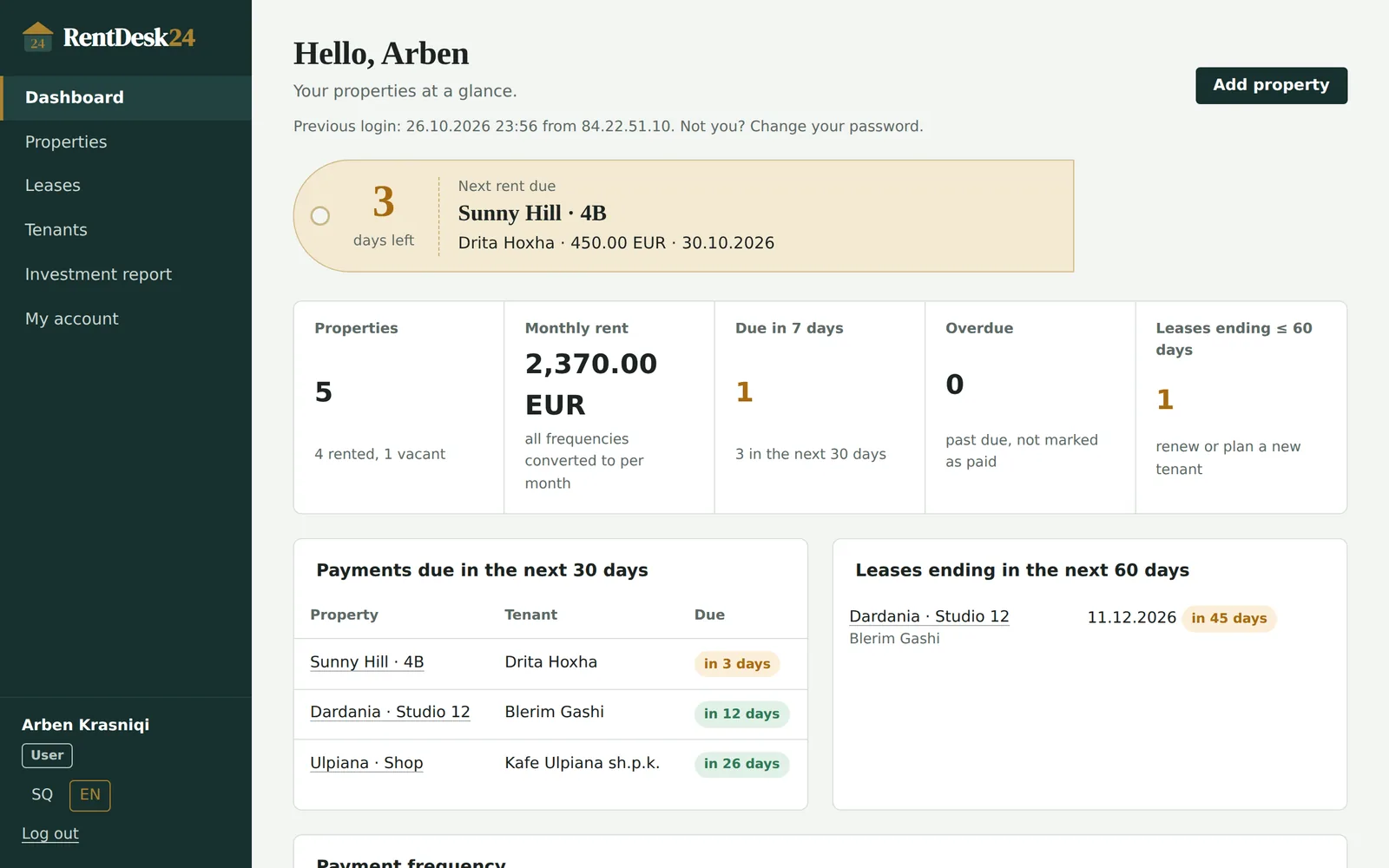Open the Leases section
The height and width of the screenshot is (868, 1389).
(126, 186)
